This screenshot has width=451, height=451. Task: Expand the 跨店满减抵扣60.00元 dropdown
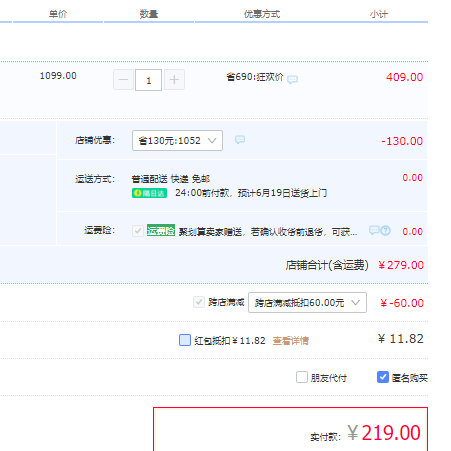click(307, 303)
